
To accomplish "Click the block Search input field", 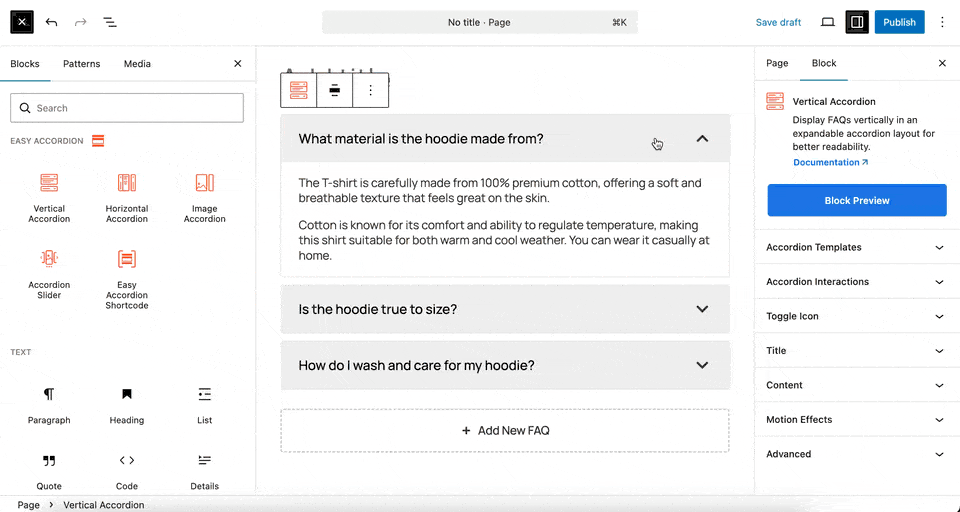I will [127, 108].
